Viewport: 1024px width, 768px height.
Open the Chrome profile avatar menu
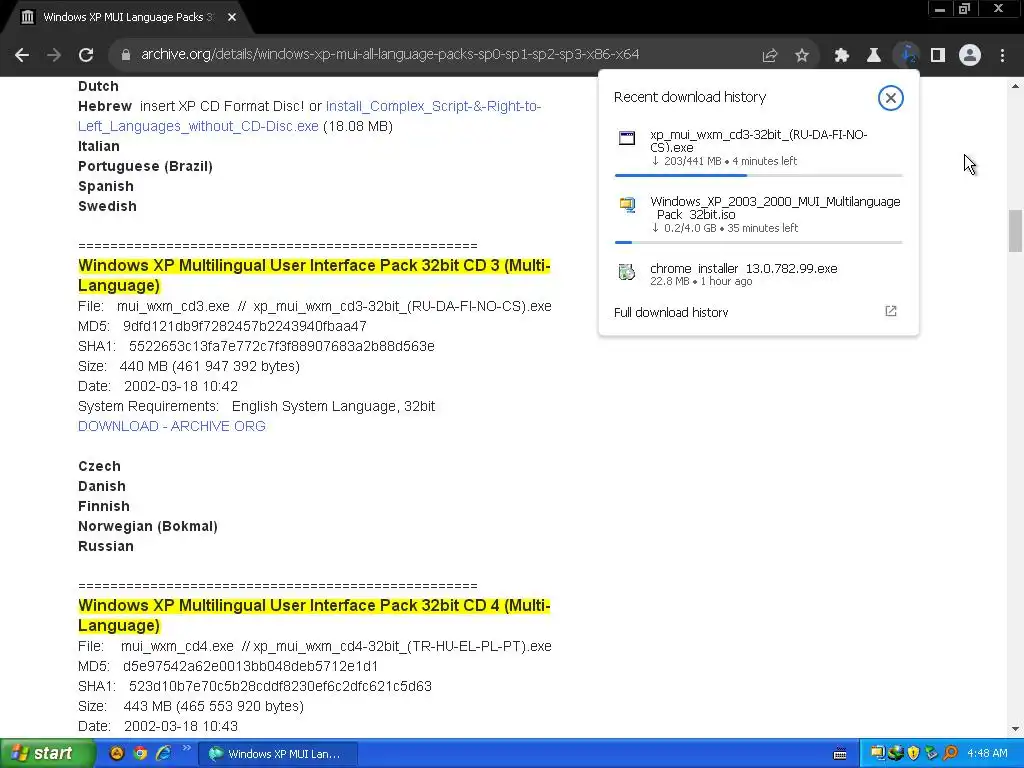click(970, 55)
